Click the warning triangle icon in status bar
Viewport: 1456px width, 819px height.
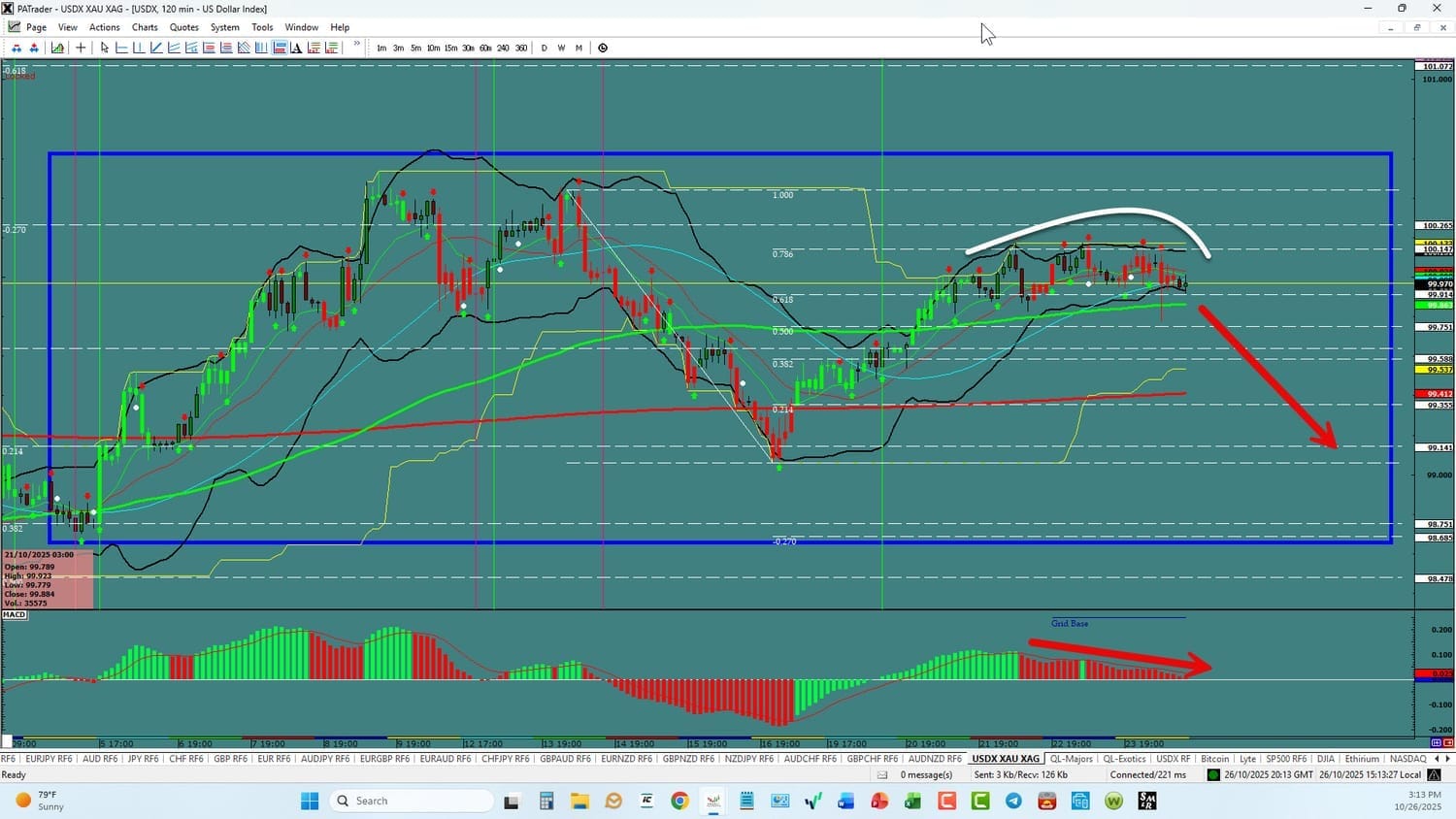[1435, 775]
